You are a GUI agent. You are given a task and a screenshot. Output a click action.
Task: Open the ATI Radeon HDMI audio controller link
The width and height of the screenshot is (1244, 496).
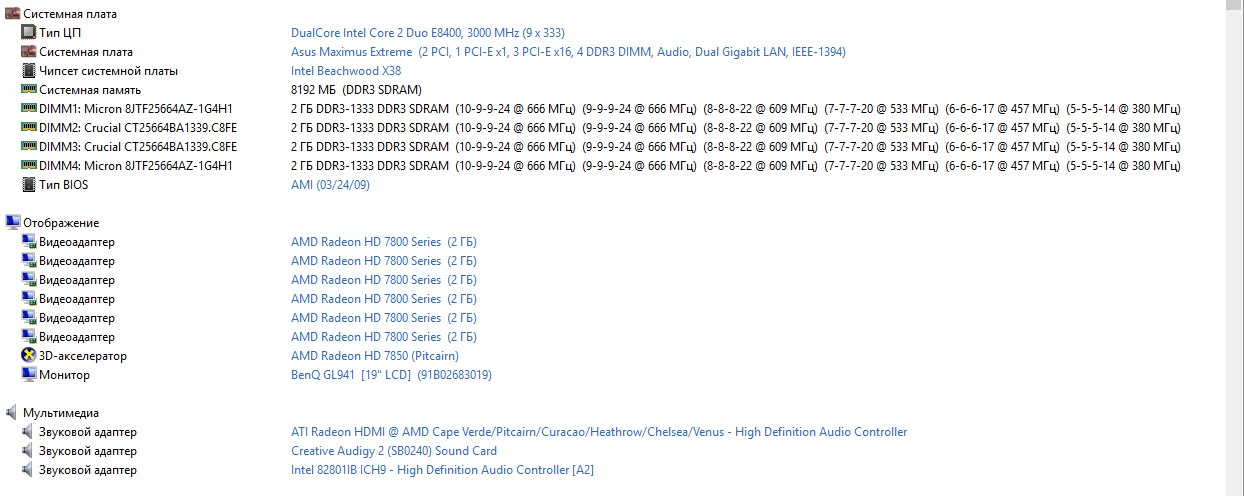point(599,432)
